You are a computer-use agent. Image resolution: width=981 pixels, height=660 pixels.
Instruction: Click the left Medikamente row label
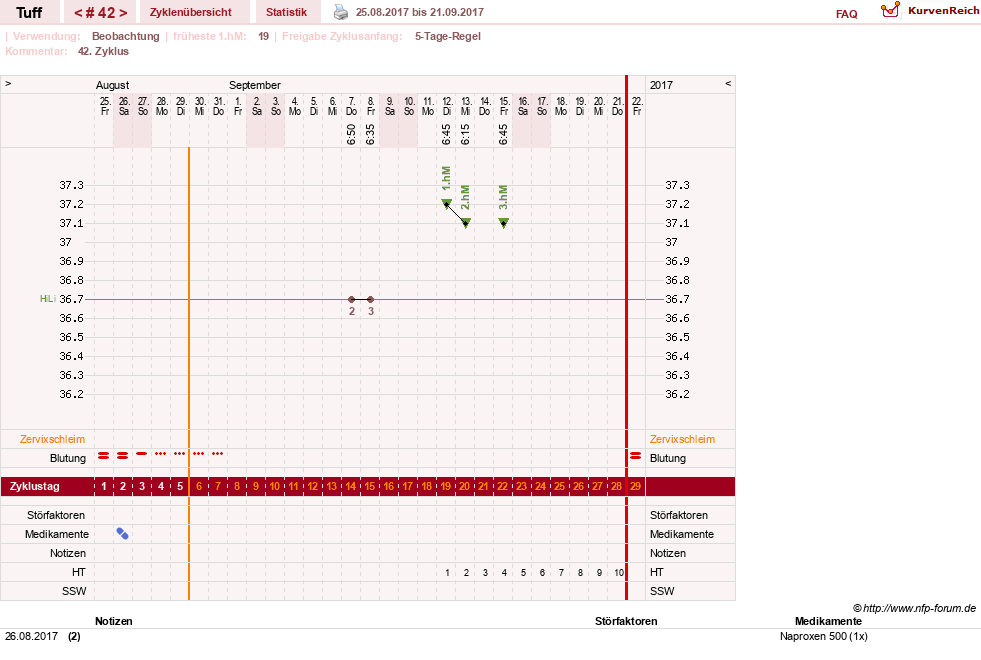tap(57, 534)
